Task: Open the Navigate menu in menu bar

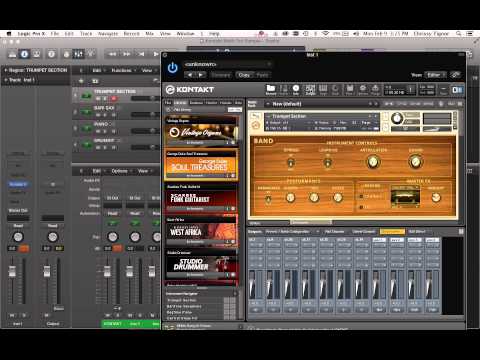Action: (x=108, y=34)
